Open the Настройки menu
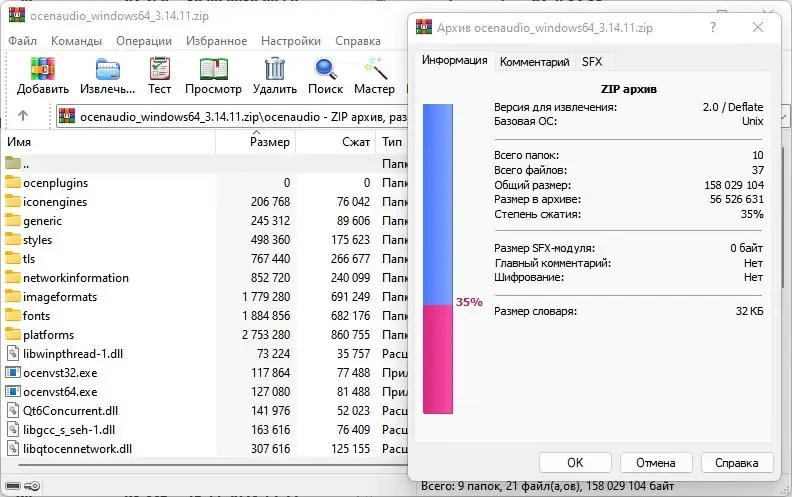 coord(291,41)
